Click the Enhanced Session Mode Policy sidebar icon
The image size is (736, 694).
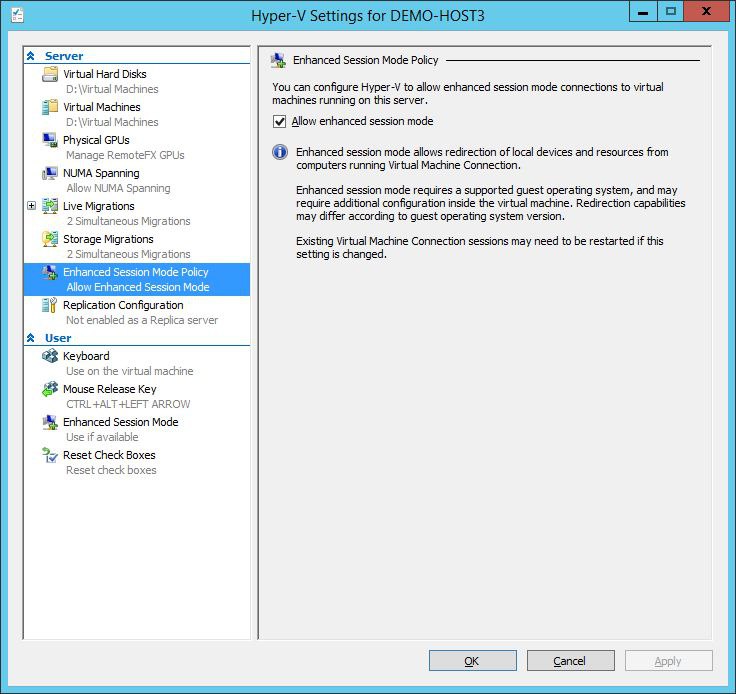click(x=50, y=272)
